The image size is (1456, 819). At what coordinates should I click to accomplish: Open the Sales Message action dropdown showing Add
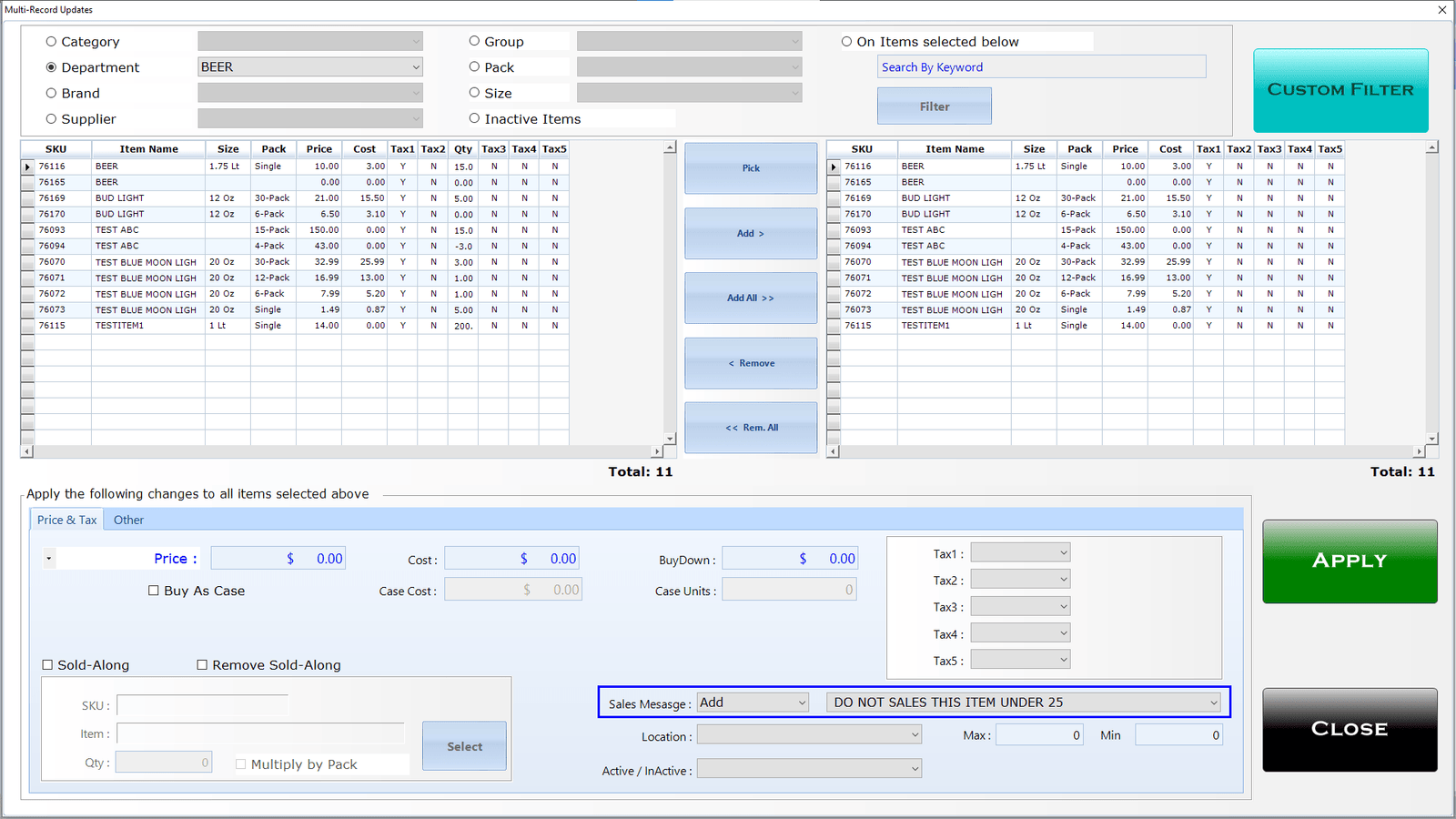tap(753, 703)
